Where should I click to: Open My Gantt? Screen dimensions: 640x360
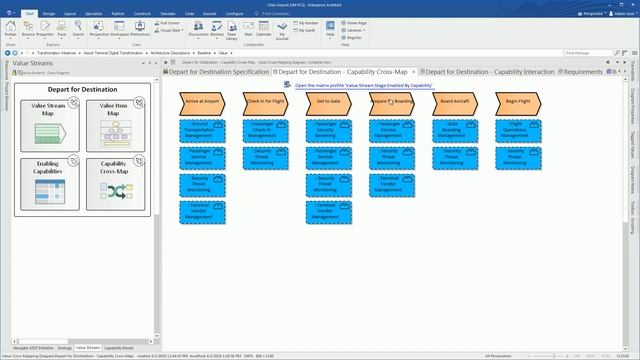click(x=304, y=31)
